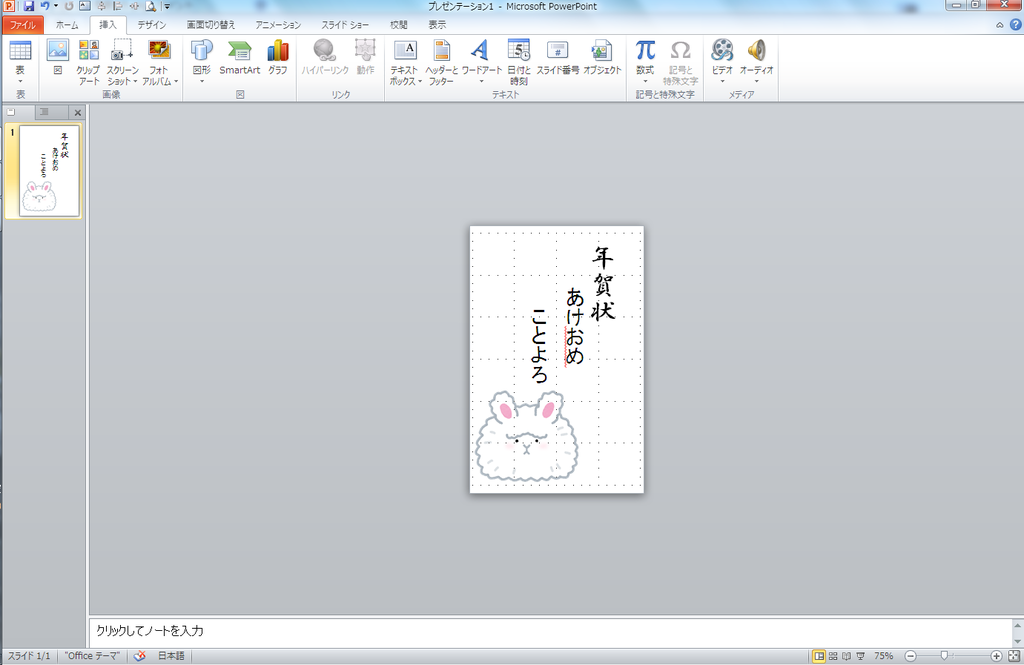Customize the quick access toolbar
1024x665 pixels.
pyautogui.click(x=167, y=6)
